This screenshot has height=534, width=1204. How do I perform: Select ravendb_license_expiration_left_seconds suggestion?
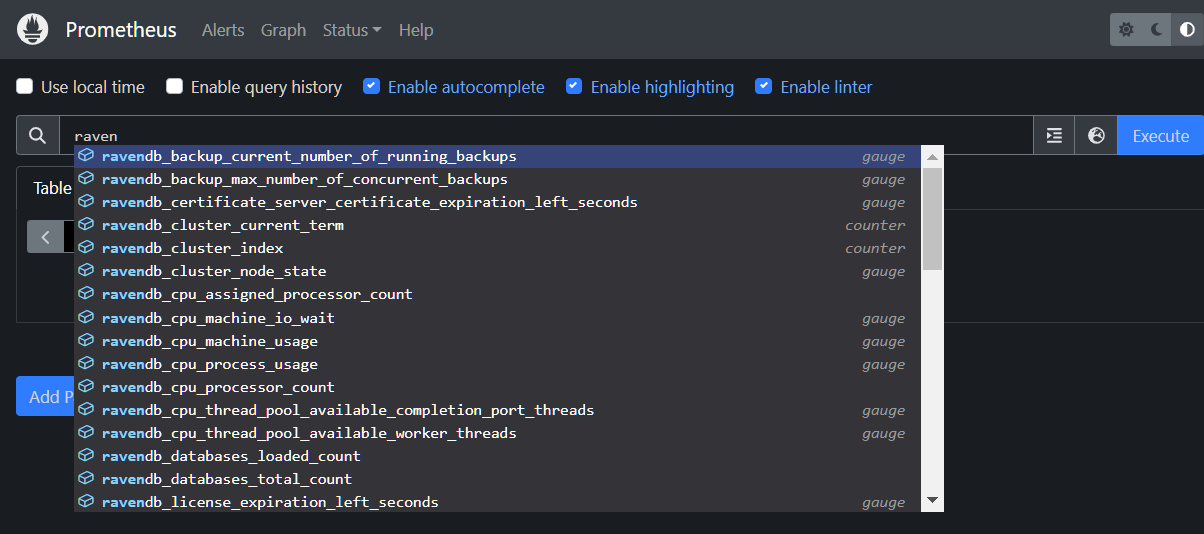point(498,502)
